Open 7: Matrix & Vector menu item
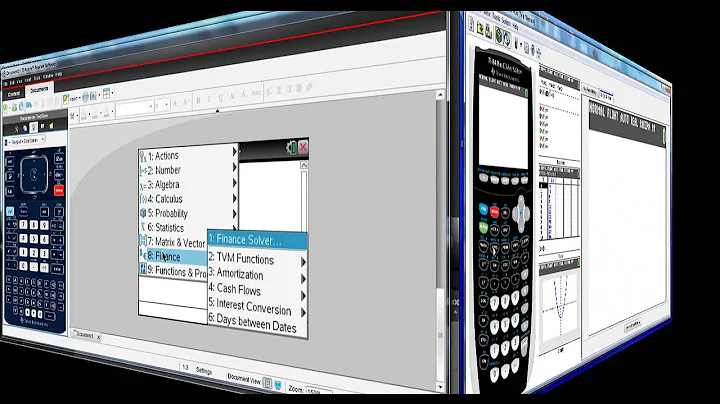720x404 pixels. 173,242
